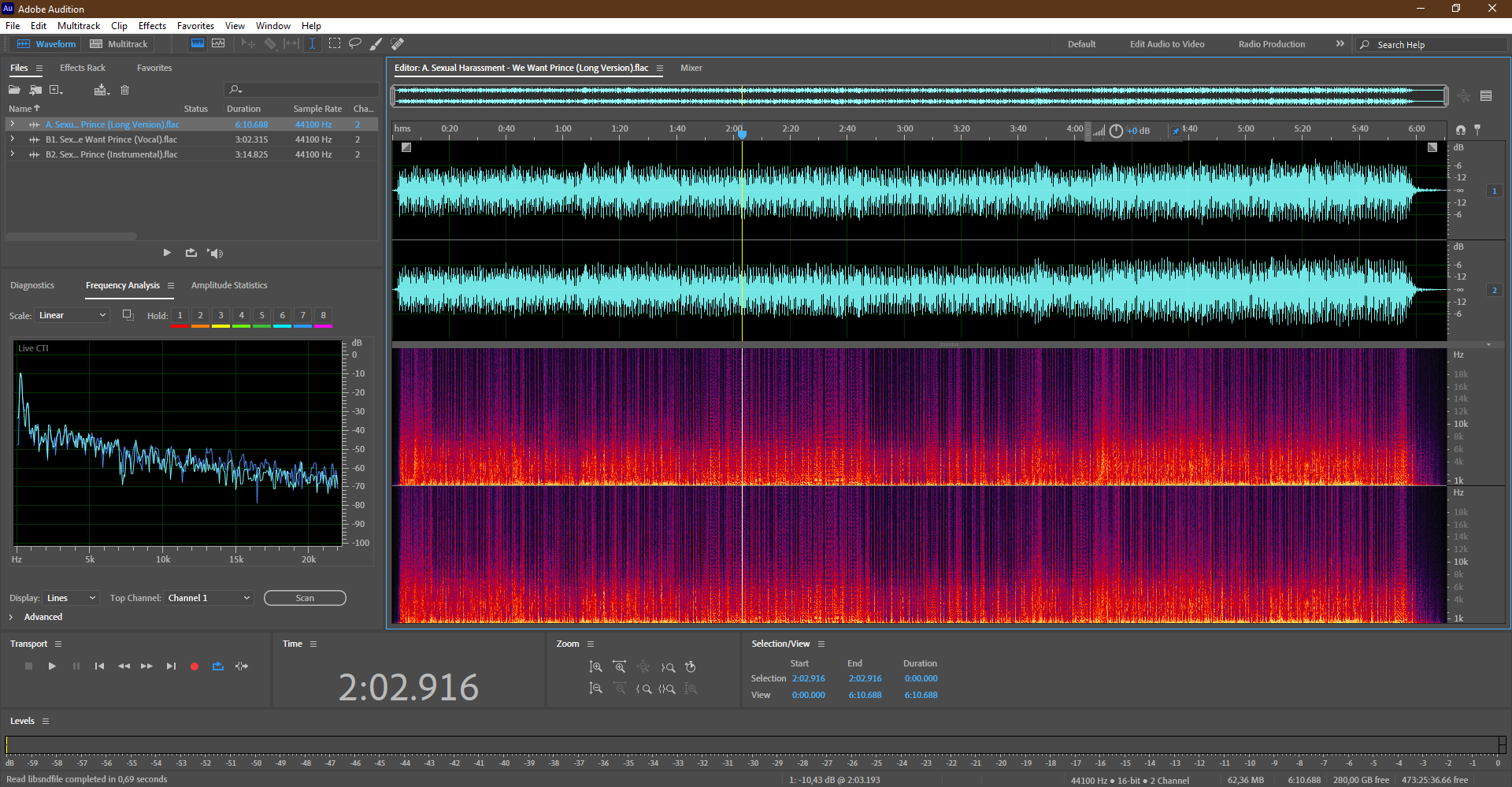Expand the A. Sexu... Prince (Long Version).flac row
The image size is (1512, 787).
coord(12,124)
